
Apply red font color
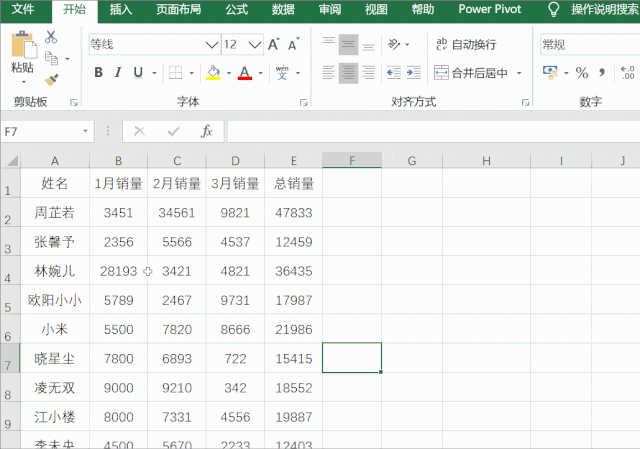point(244,73)
